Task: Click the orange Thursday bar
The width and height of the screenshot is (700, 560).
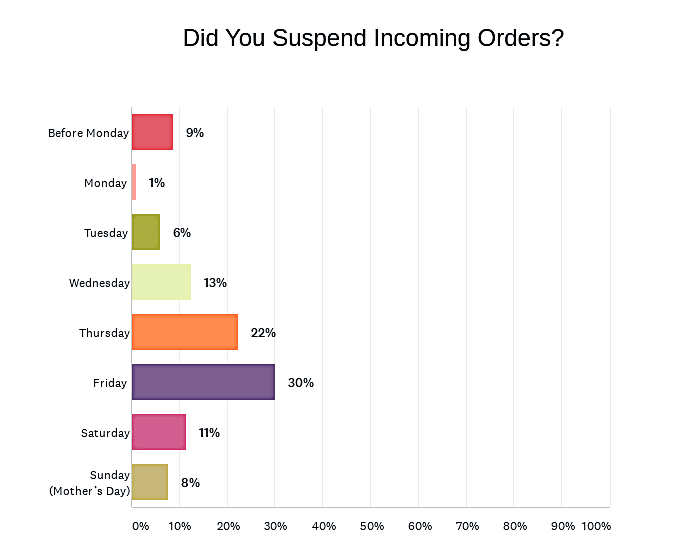Action: (x=184, y=332)
